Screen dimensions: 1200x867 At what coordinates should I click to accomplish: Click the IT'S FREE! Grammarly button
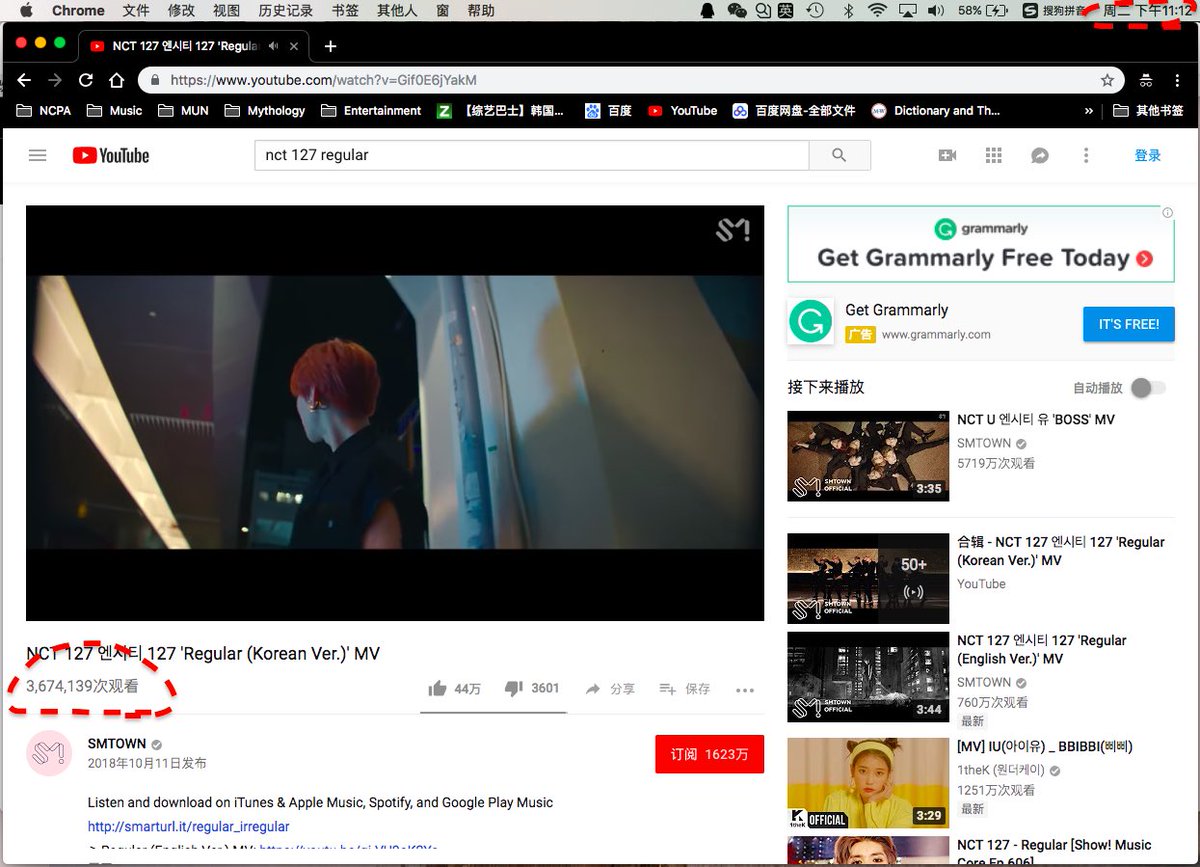pyautogui.click(x=1129, y=324)
